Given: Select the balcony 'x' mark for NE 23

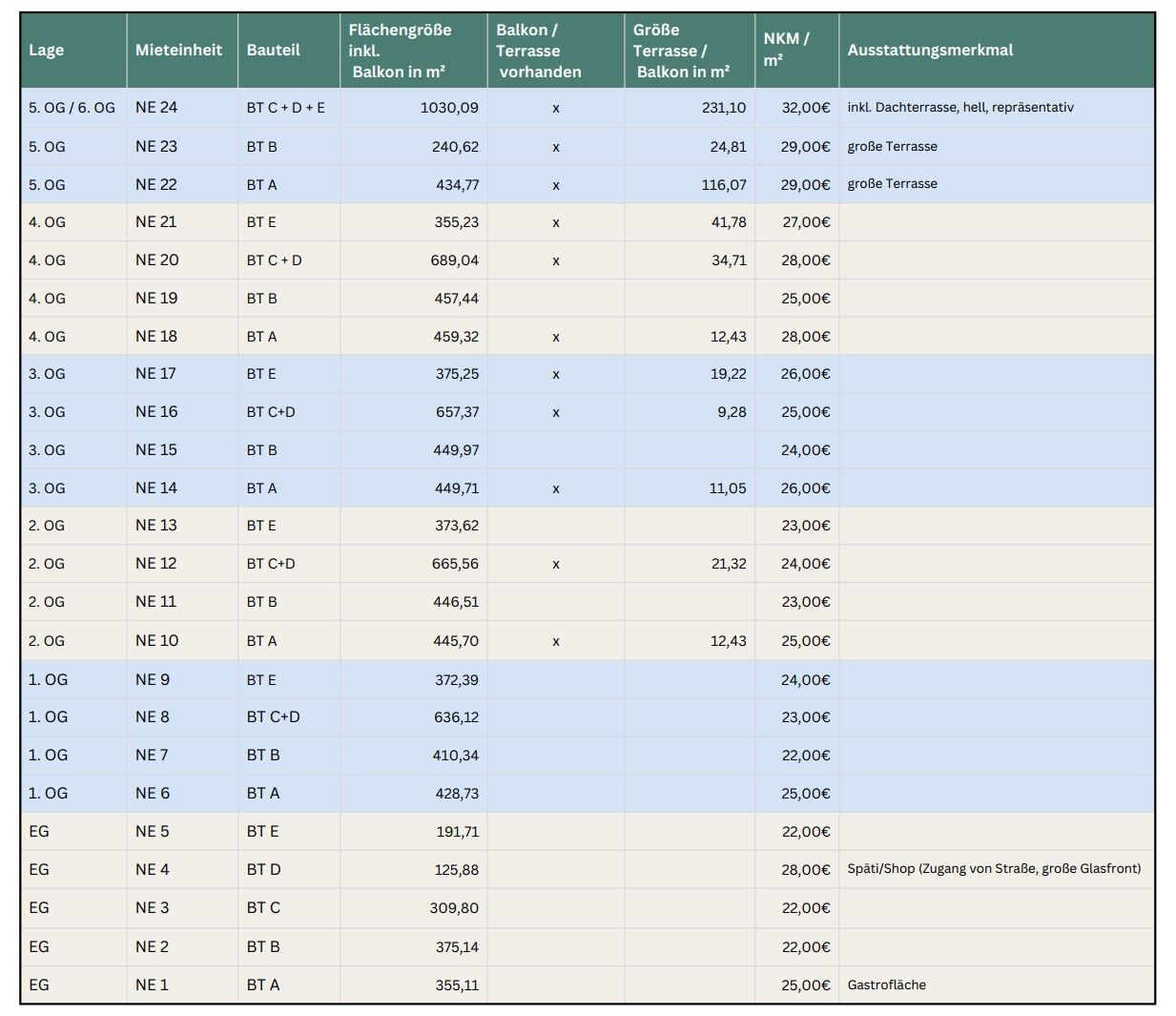Looking at the screenshot, I should coord(556,147).
